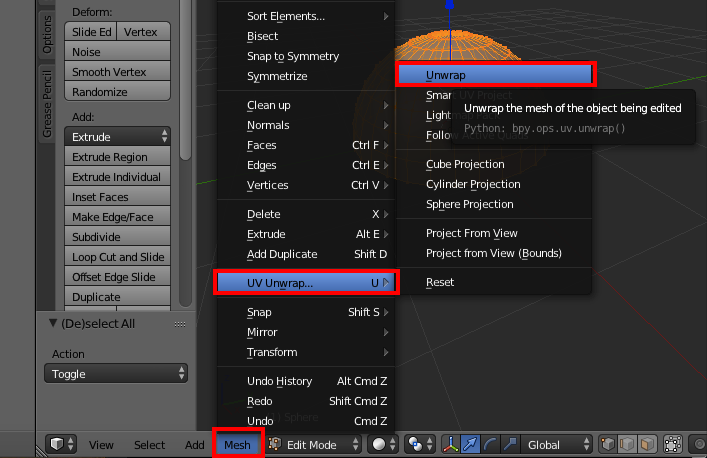Select the scale manipulator icon
This screenshot has width=707, height=458.
tap(510, 444)
